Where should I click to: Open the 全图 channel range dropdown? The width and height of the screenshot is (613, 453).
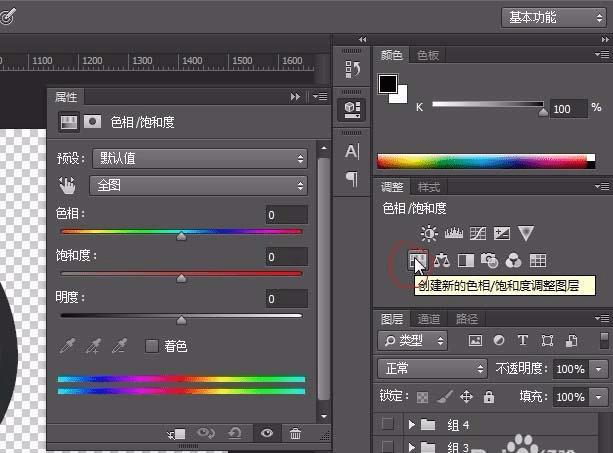coord(199,185)
